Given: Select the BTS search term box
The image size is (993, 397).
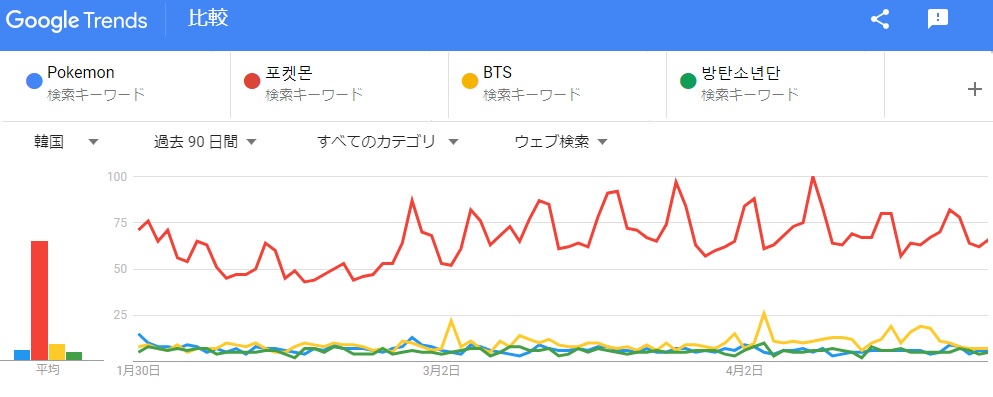Looking at the screenshot, I should click(557, 85).
